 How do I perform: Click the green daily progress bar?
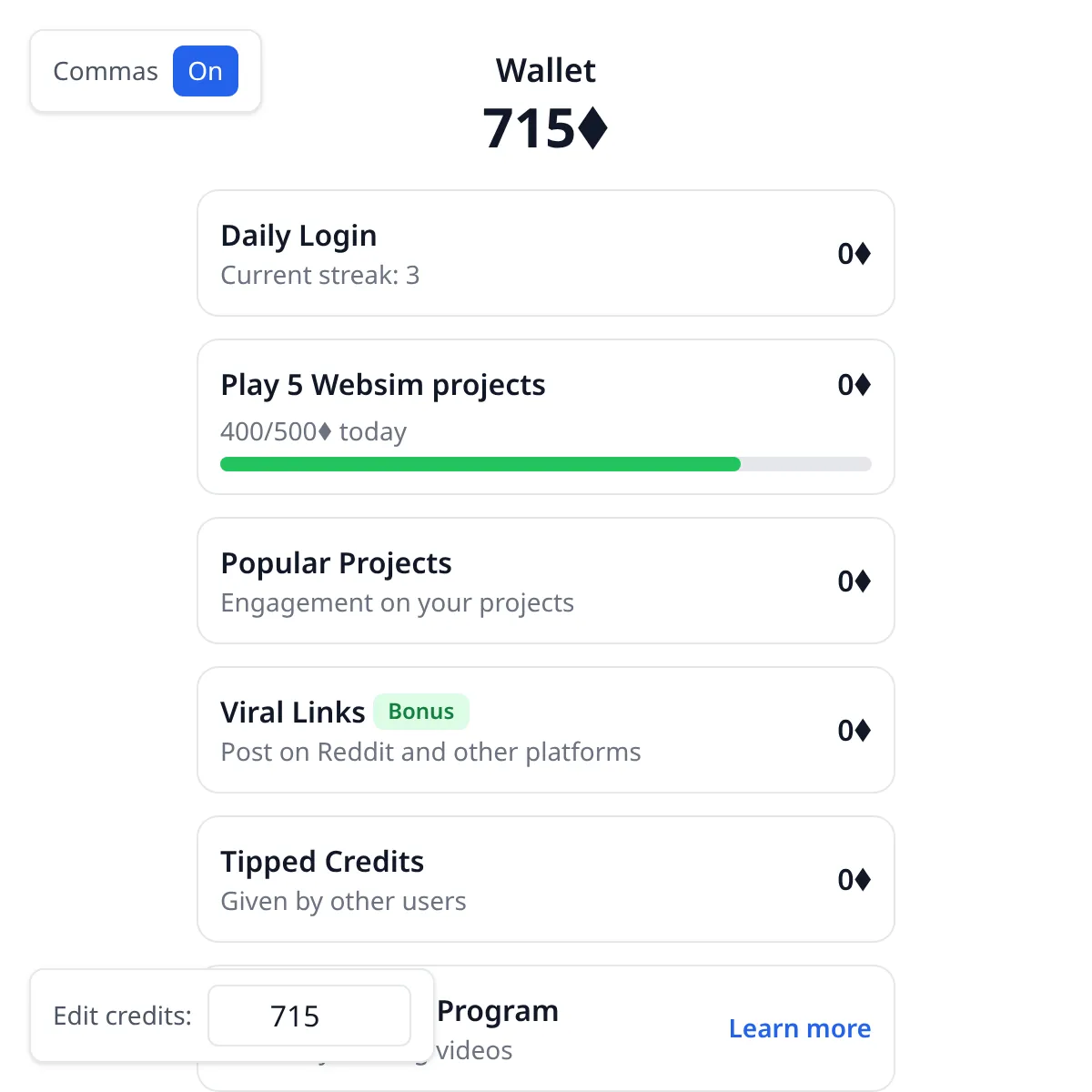pyautogui.click(x=480, y=464)
